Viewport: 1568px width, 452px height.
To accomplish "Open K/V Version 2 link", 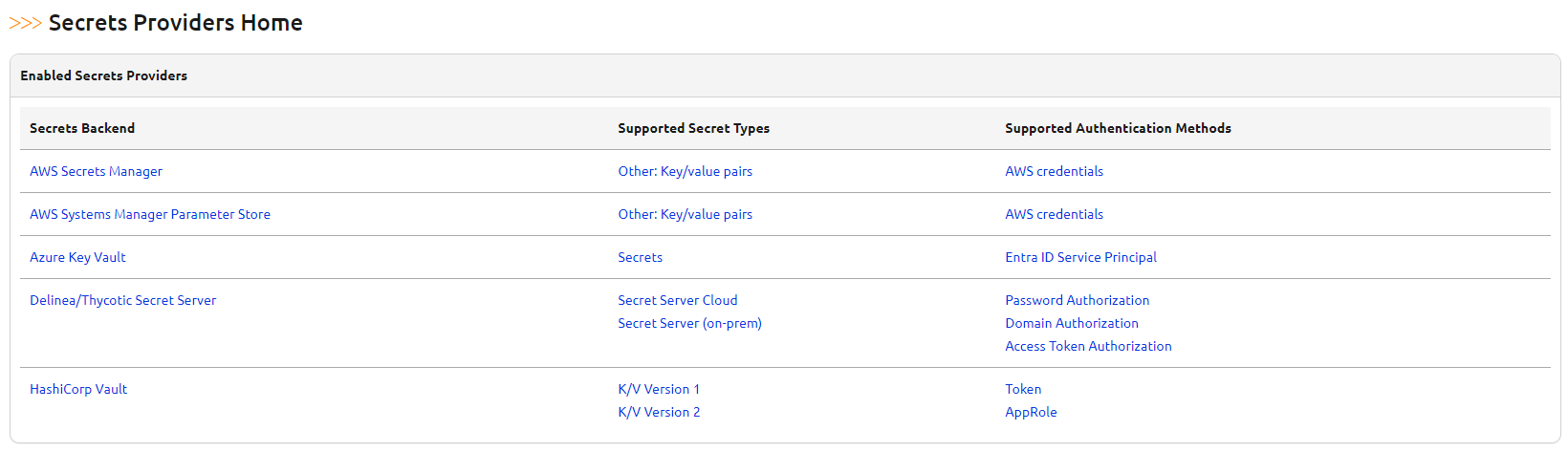I will [x=659, y=412].
